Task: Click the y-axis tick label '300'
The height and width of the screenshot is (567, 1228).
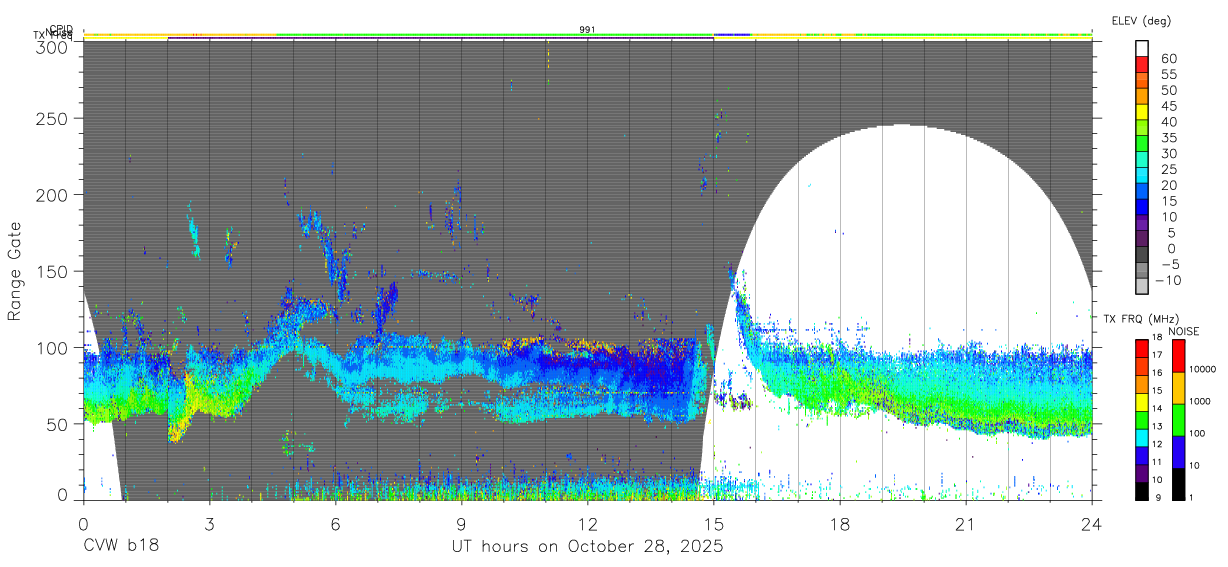Action: tap(53, 47)
